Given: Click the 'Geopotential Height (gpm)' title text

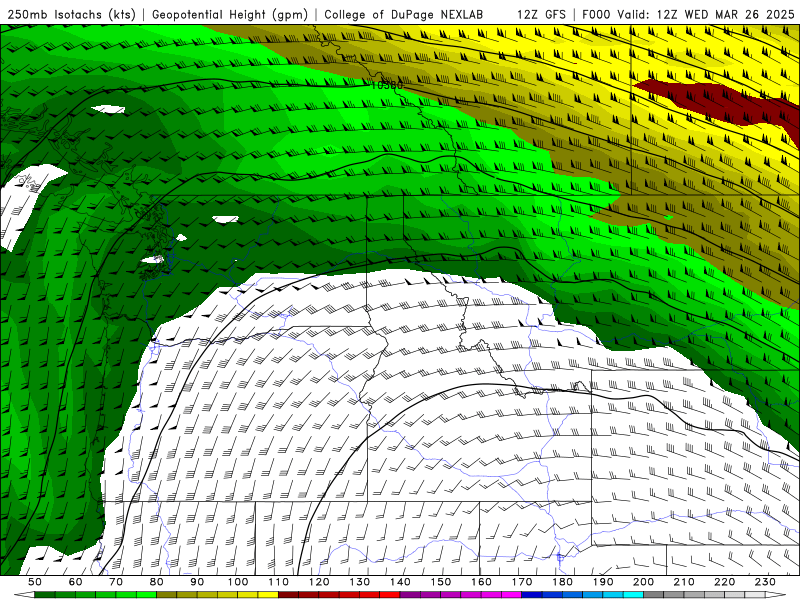Looking at the screenshot, I should pos(230,15).
